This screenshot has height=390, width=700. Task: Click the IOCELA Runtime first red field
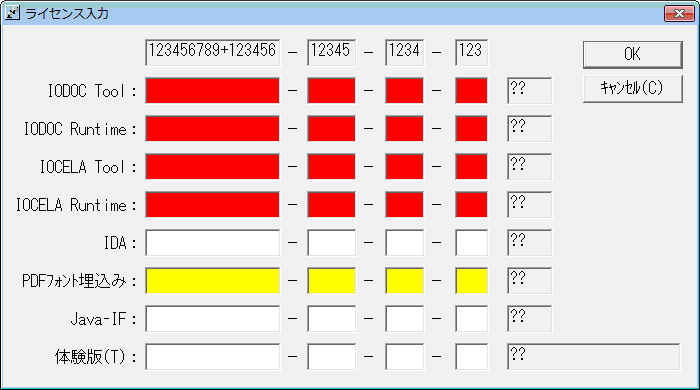(x=212, y=204)
